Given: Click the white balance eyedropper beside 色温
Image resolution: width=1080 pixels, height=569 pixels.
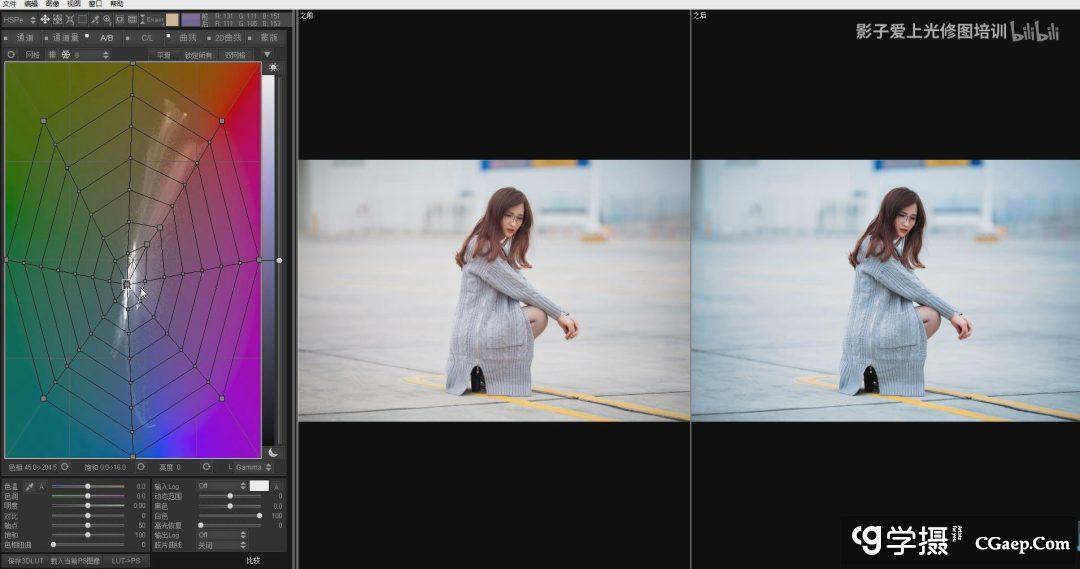Looking at the screenshot, I should pyautogui.click(x=29, y=486).
